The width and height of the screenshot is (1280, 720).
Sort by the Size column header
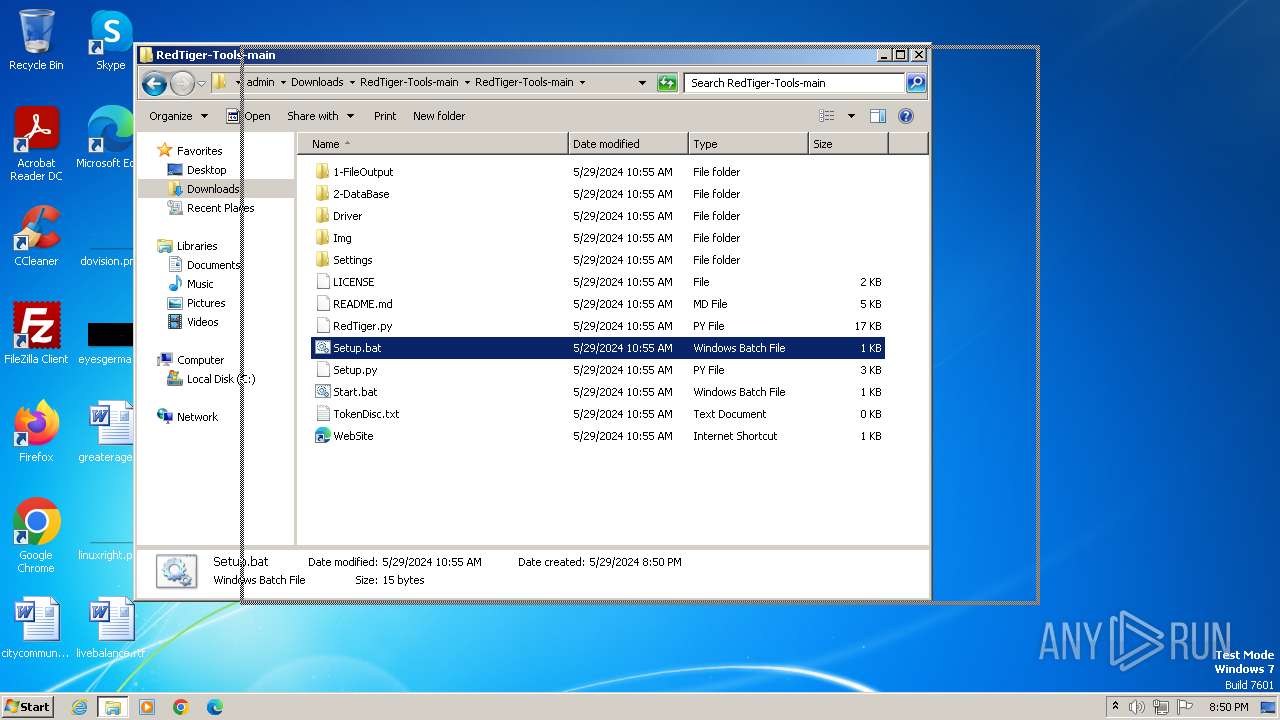(848, 144)
